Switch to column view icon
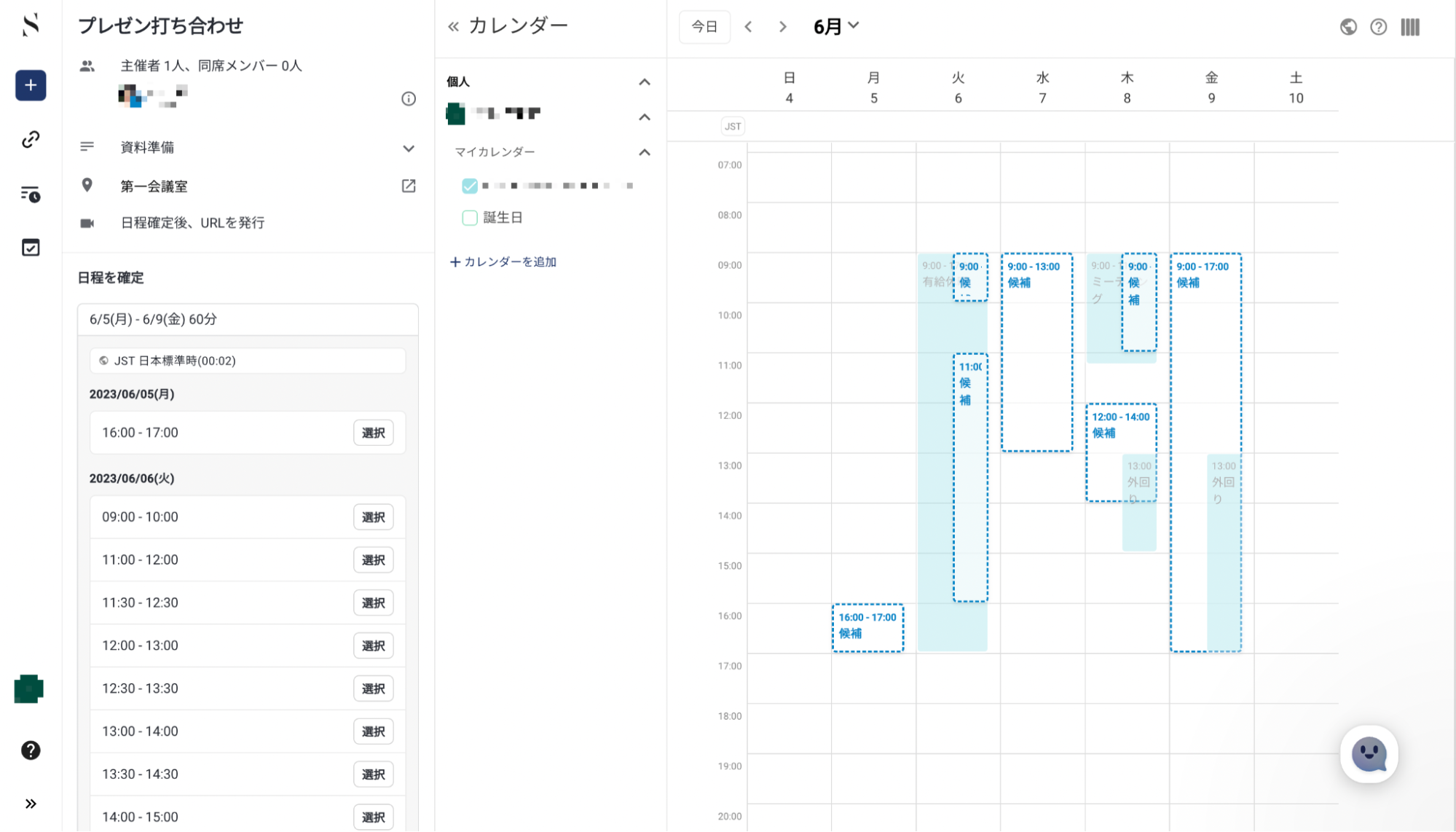 point(1410,27)
